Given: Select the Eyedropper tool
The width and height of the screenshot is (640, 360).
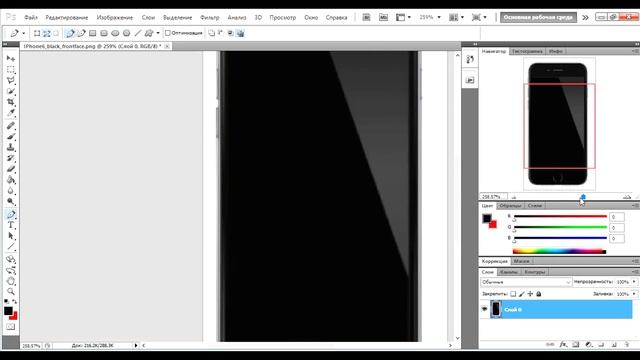Looking at the screenshot, I should click(x=11, y=113).
